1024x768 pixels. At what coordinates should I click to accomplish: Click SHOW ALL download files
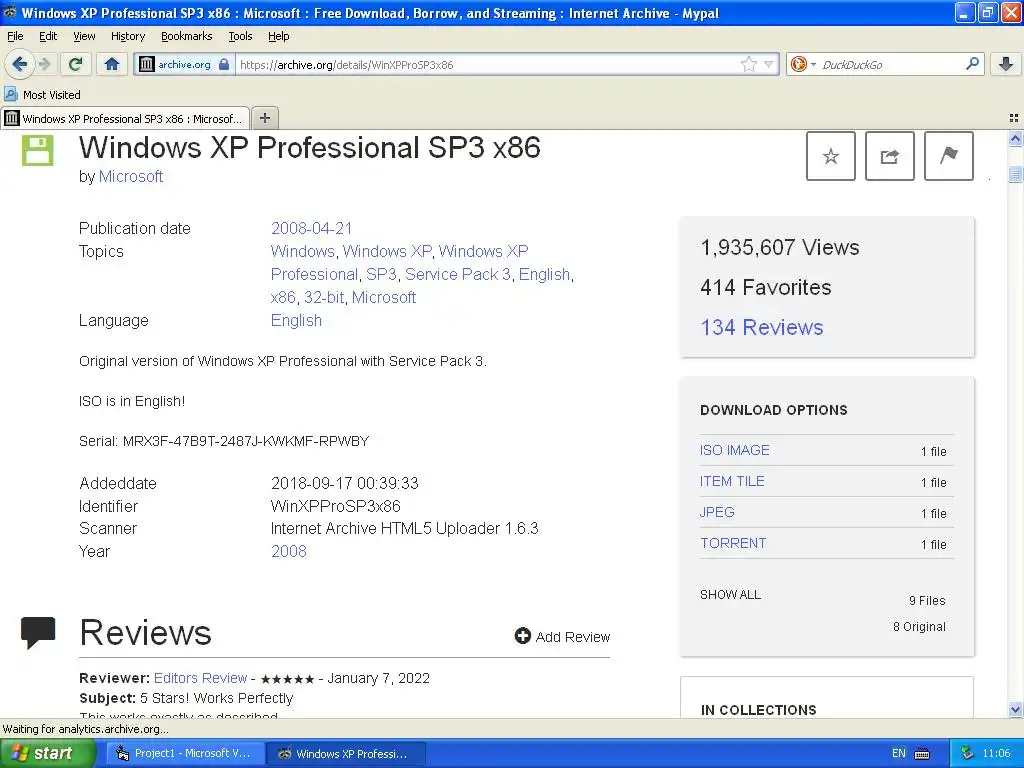[730, 594]
